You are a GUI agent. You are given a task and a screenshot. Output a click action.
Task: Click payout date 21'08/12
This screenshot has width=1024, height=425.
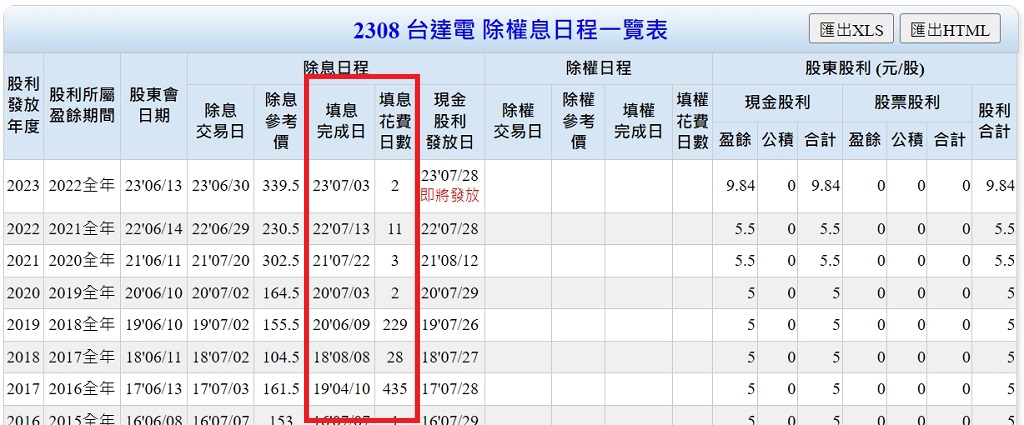450,261
